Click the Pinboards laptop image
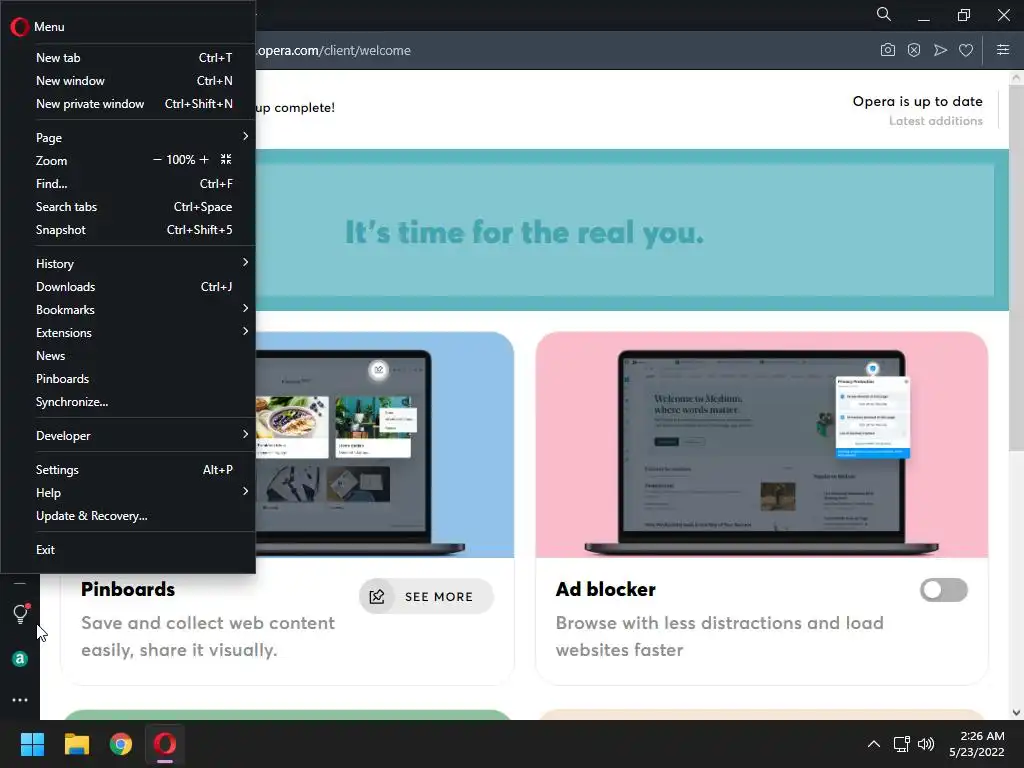The width and height of the screenshot is (1024, 768). click(385, 445)
